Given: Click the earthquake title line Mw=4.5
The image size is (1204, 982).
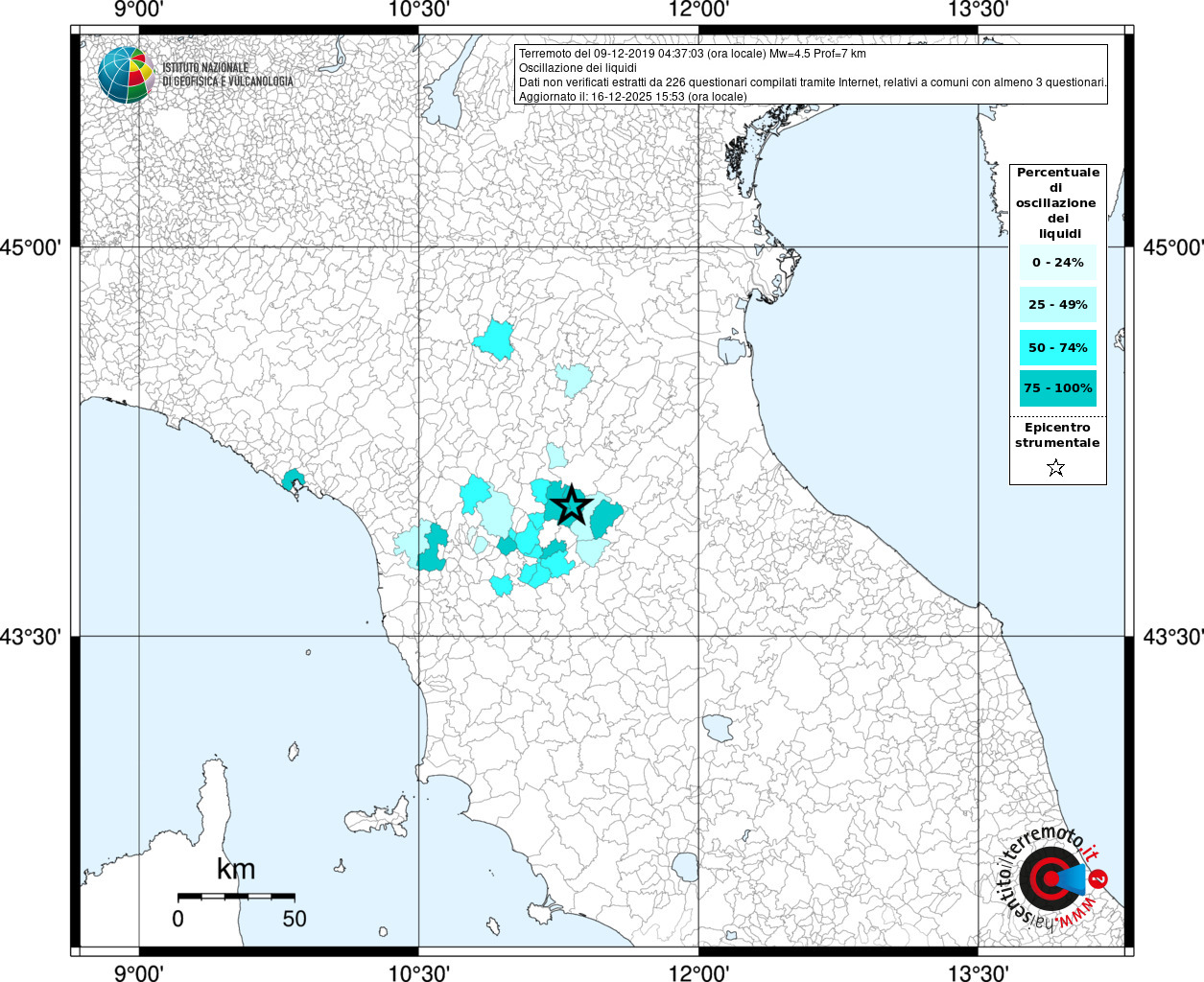Looking at the screenshot, I should [x=693, y=54].
